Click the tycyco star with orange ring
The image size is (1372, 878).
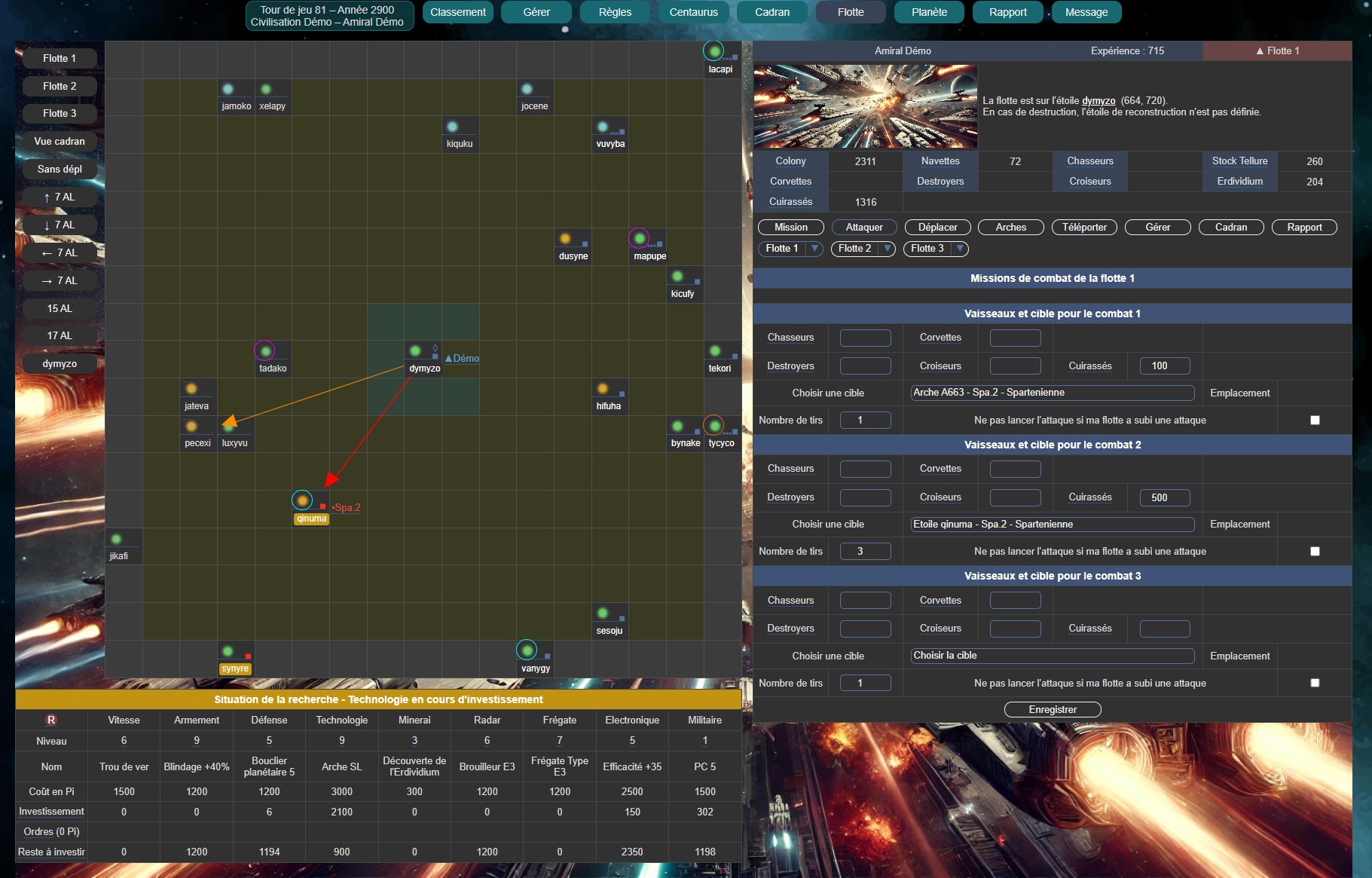coord(714,426)
